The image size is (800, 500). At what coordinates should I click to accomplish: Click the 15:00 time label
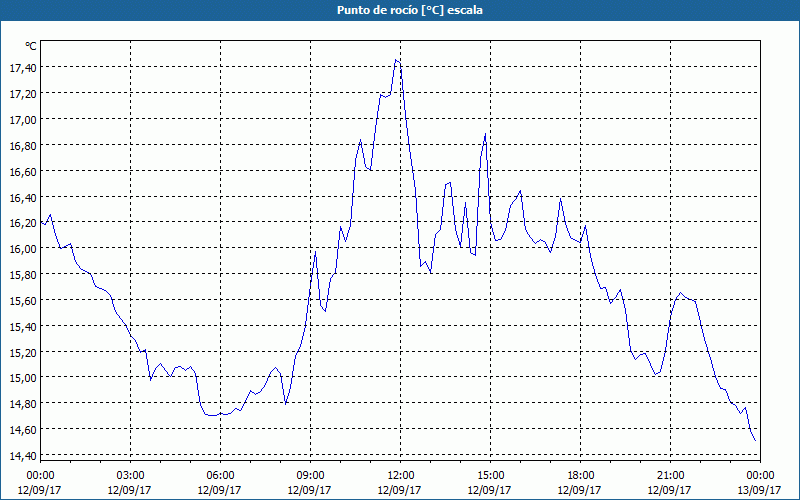pyautogui.click(x=490, y=476)
